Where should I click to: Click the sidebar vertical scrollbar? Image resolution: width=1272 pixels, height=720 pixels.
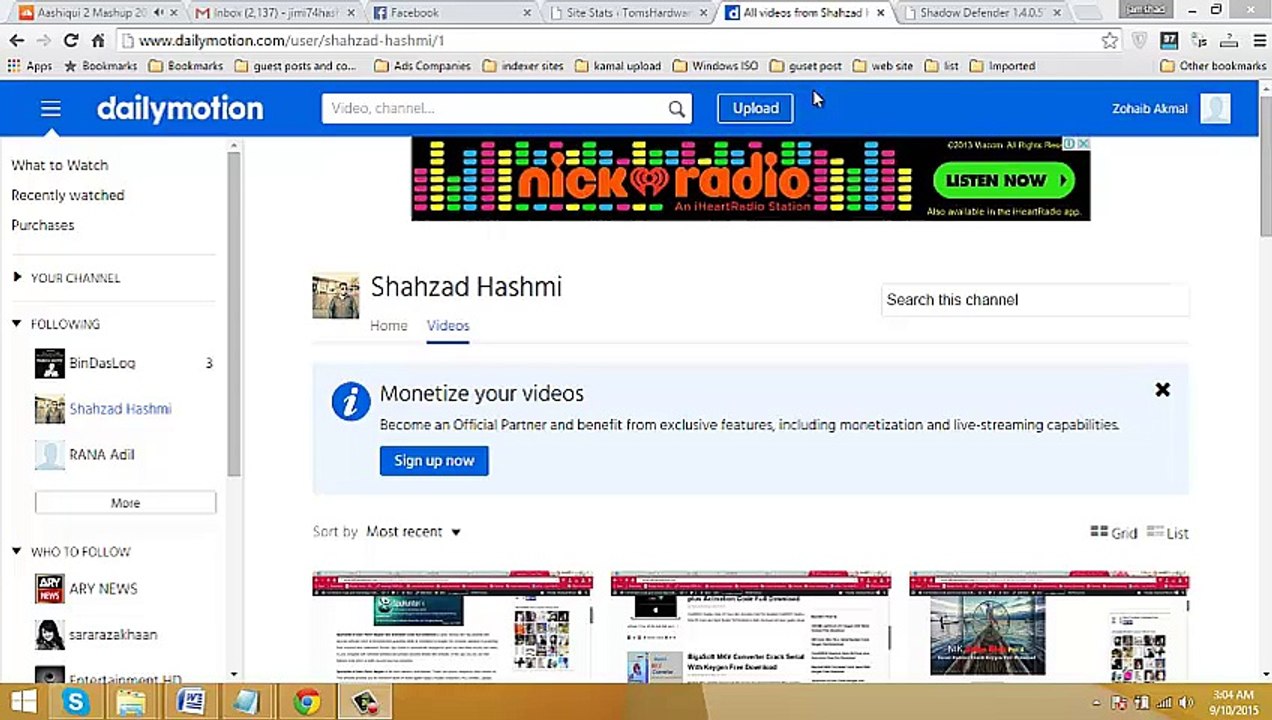click(234, 315)
